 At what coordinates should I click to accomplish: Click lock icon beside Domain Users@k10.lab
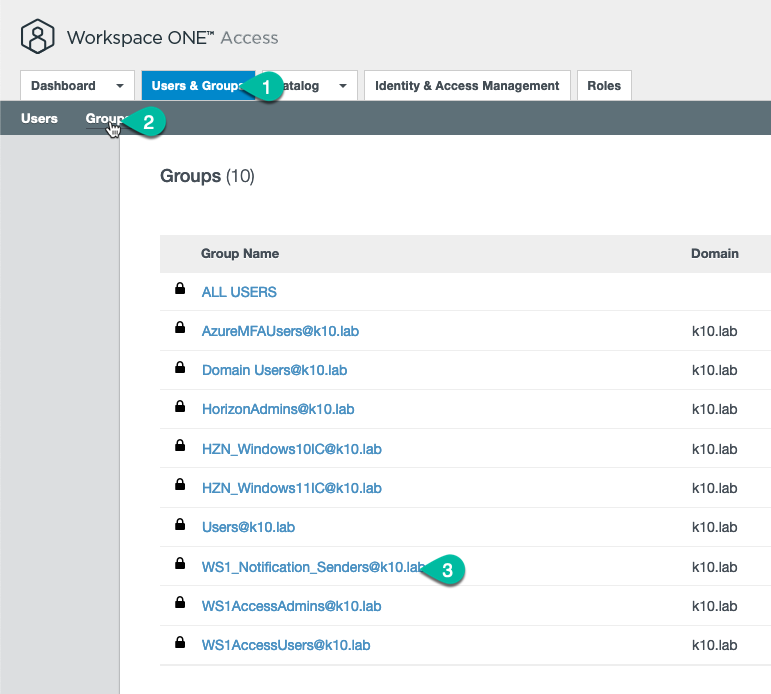180,367
